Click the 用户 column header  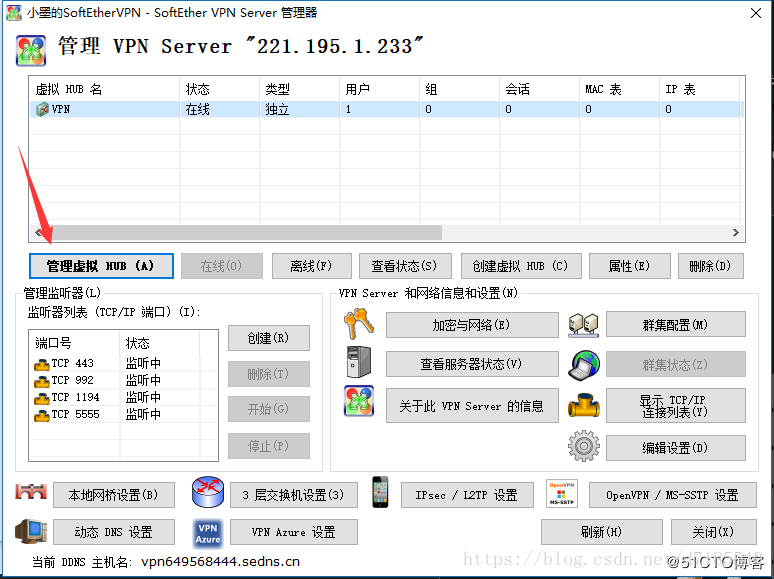pos(380,89)
